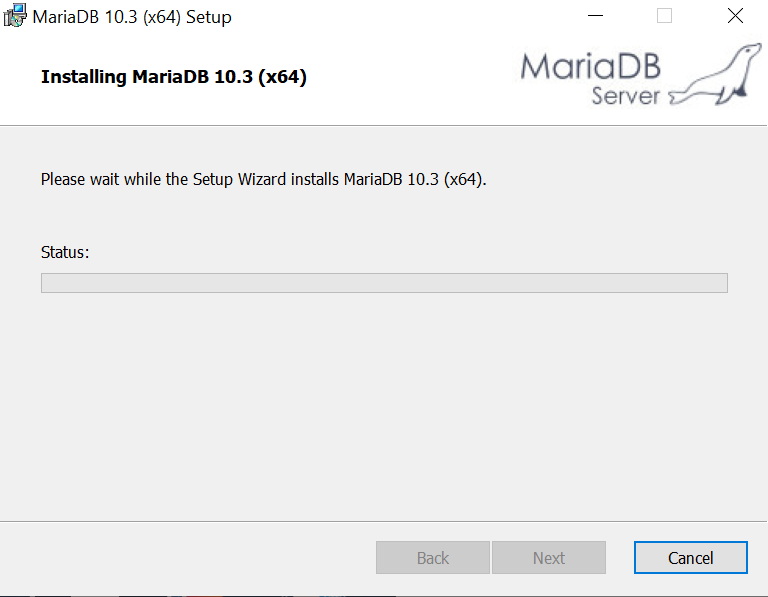The height and width of the screenshot is (597, 768).
Task: Click the disabled Next button
Action: click(549, 557)
